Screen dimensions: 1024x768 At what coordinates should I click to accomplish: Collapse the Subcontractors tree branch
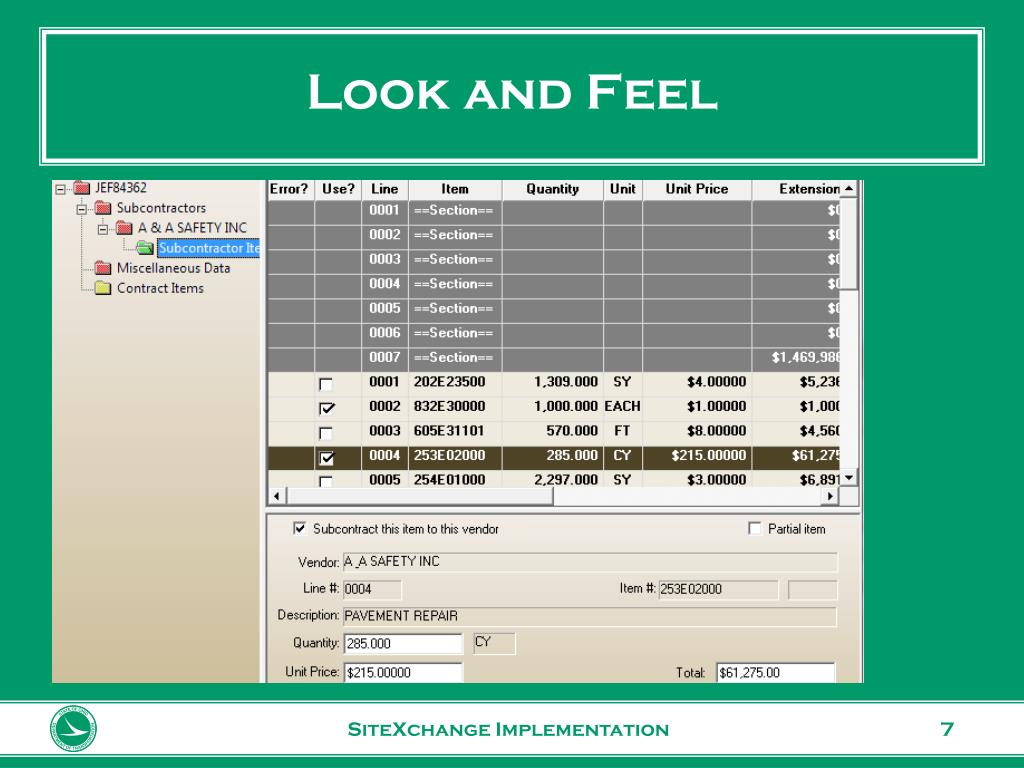pyautogui.click(x=82, y=210)
